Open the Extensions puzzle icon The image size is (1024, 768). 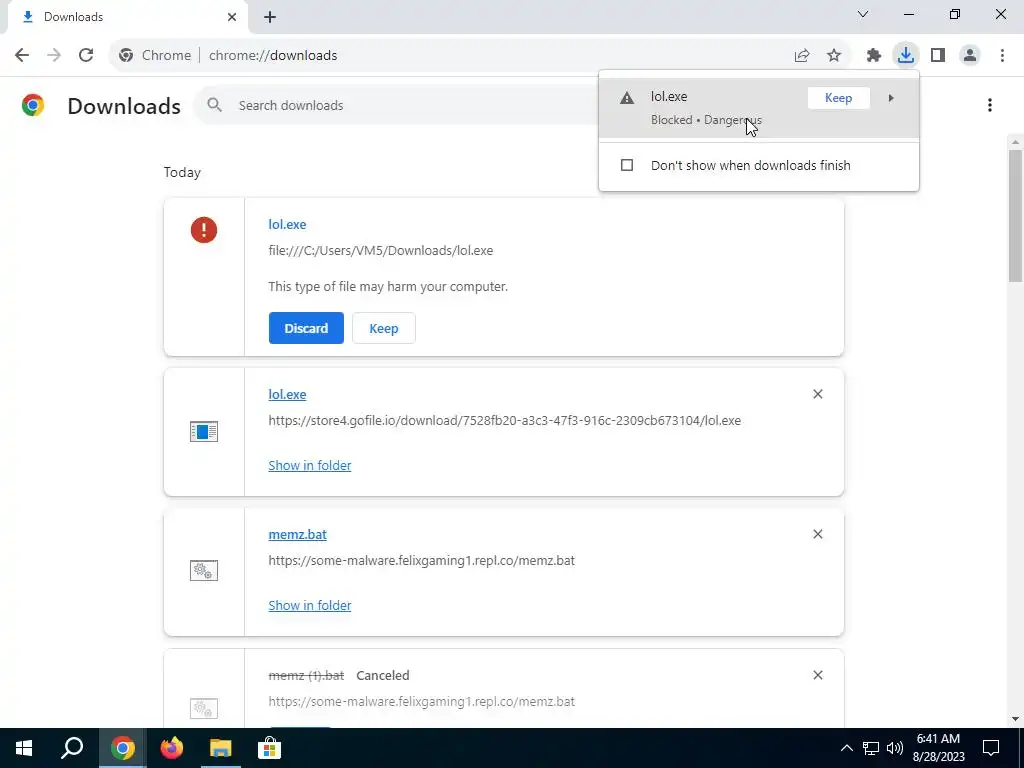point(874,56)
